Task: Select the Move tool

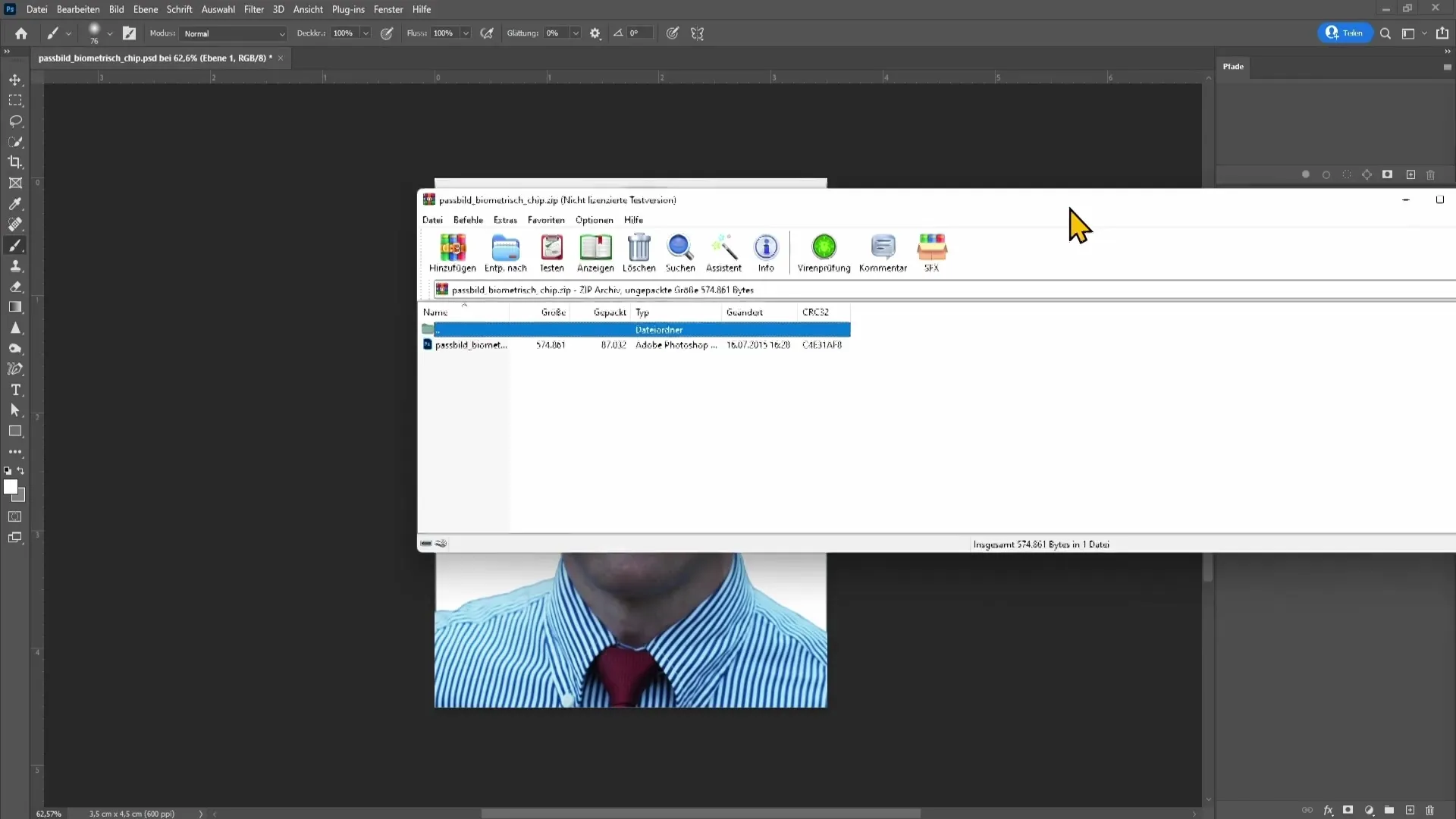Action: coord(15,80)
